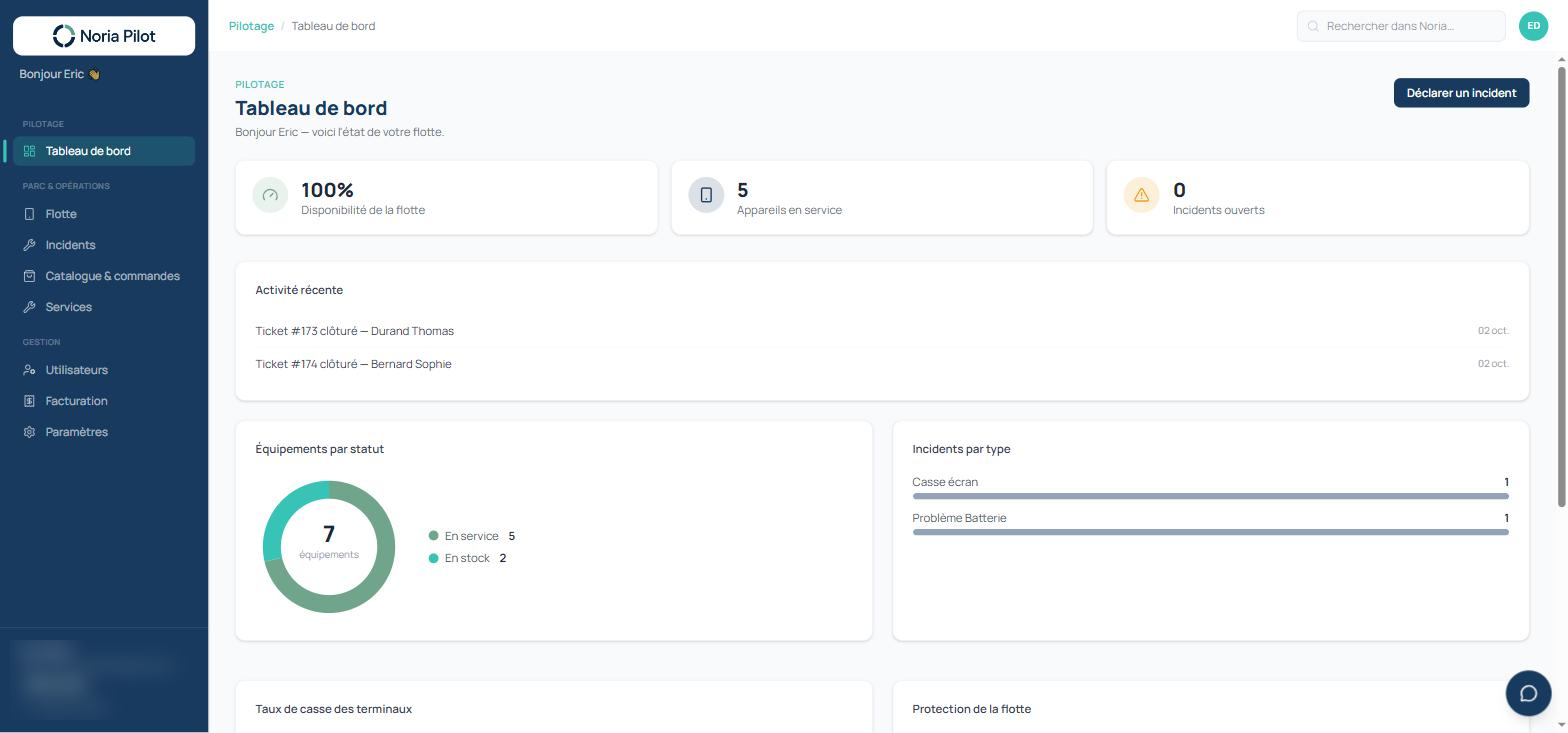1568x733 pixels.
Task: Click the search magnifier icon
Action: pos(1313,26)
